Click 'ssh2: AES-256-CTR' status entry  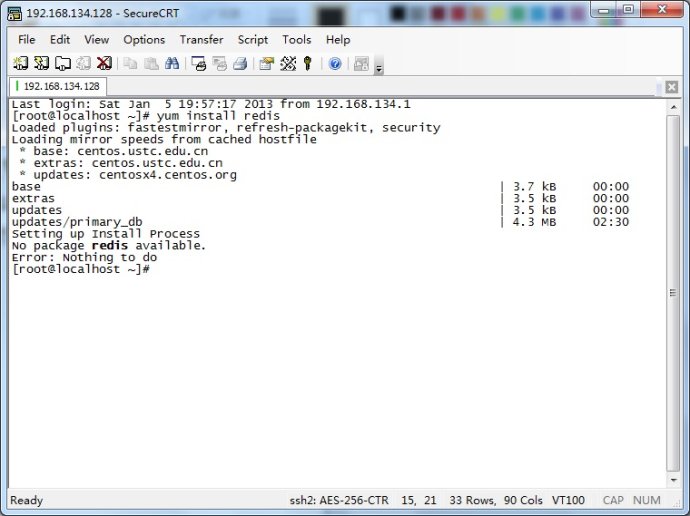(339, 501)
